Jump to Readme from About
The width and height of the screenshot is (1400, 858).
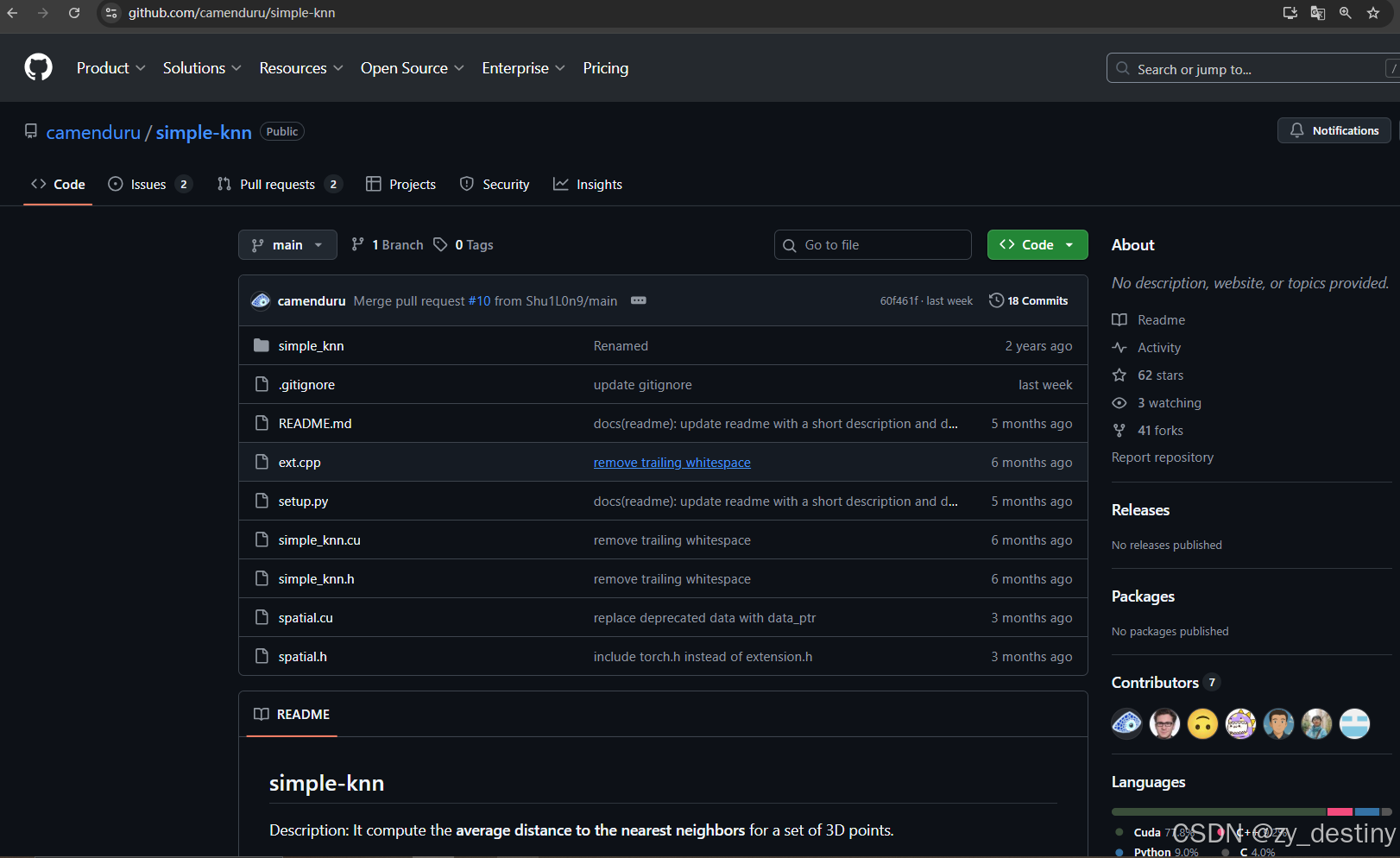pyautogui.click(x=1161, y=319)
